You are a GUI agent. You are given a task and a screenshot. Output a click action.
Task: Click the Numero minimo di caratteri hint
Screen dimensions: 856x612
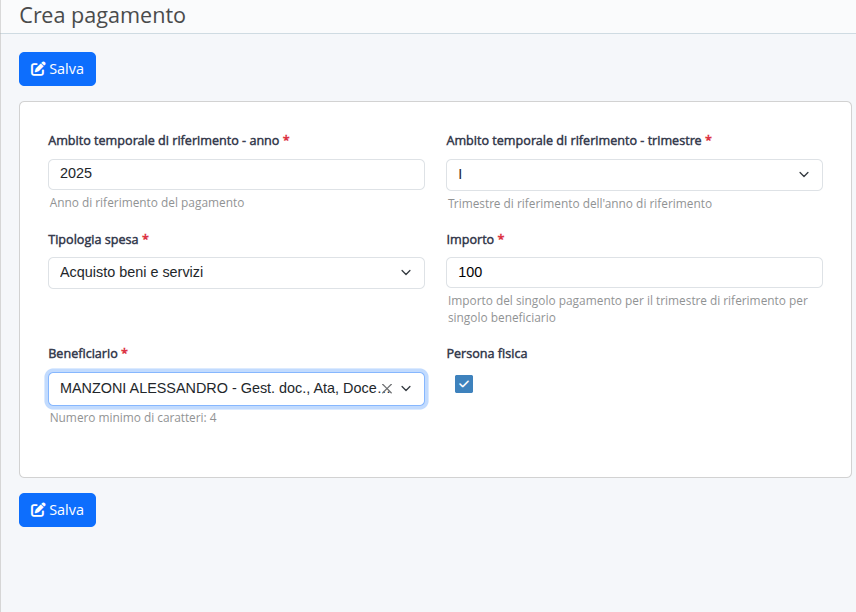tap(133, 418)
